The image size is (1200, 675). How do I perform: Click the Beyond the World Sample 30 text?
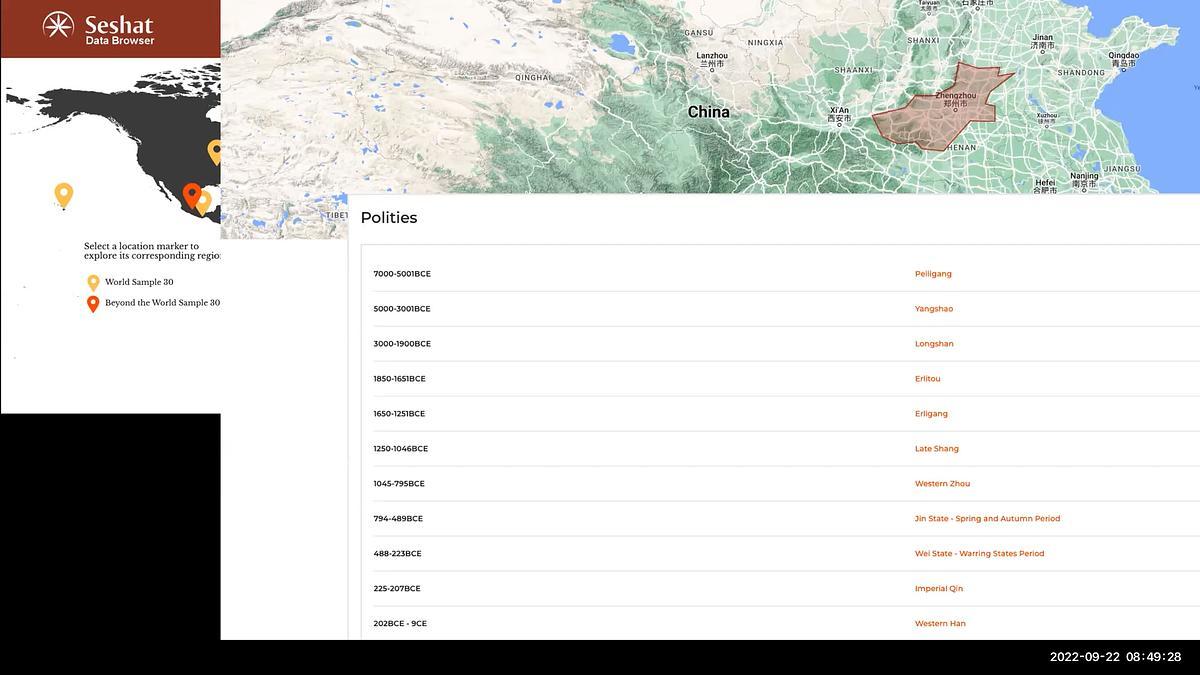[162, 303]
